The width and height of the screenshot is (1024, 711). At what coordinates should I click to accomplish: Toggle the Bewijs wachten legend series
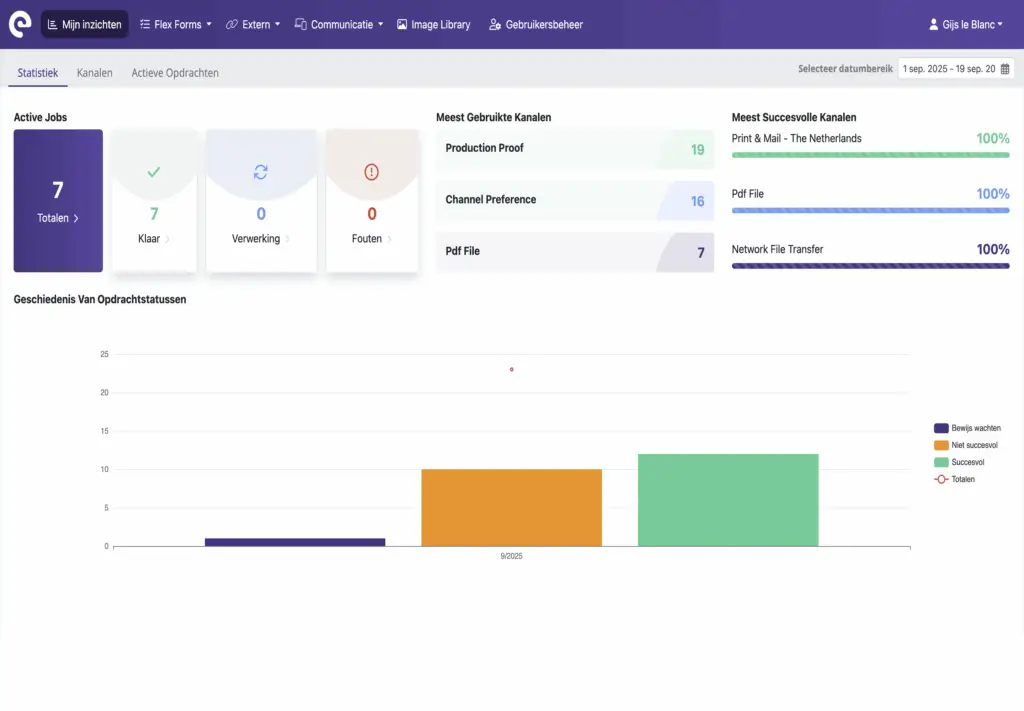[x=967, y=428]
